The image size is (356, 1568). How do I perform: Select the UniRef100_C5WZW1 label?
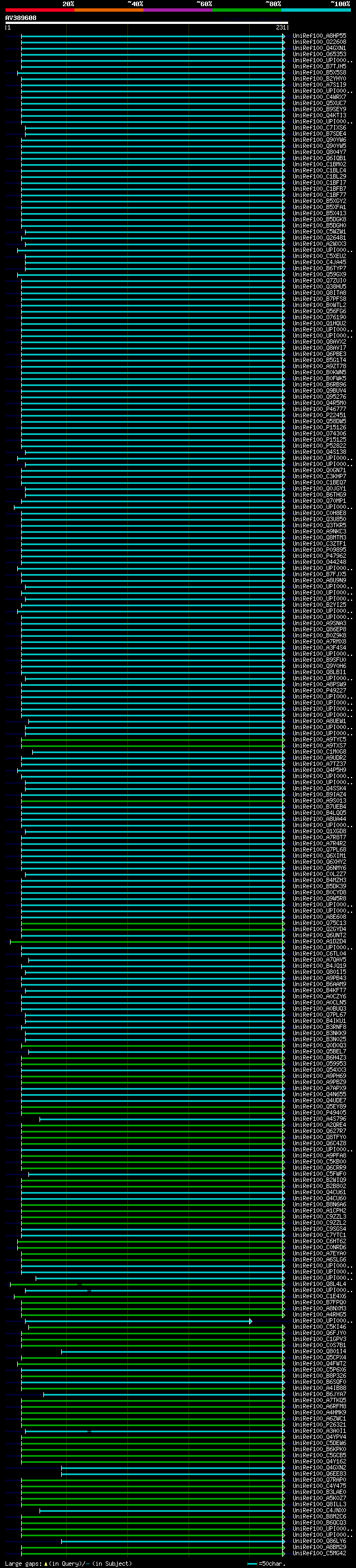(319, 231)
